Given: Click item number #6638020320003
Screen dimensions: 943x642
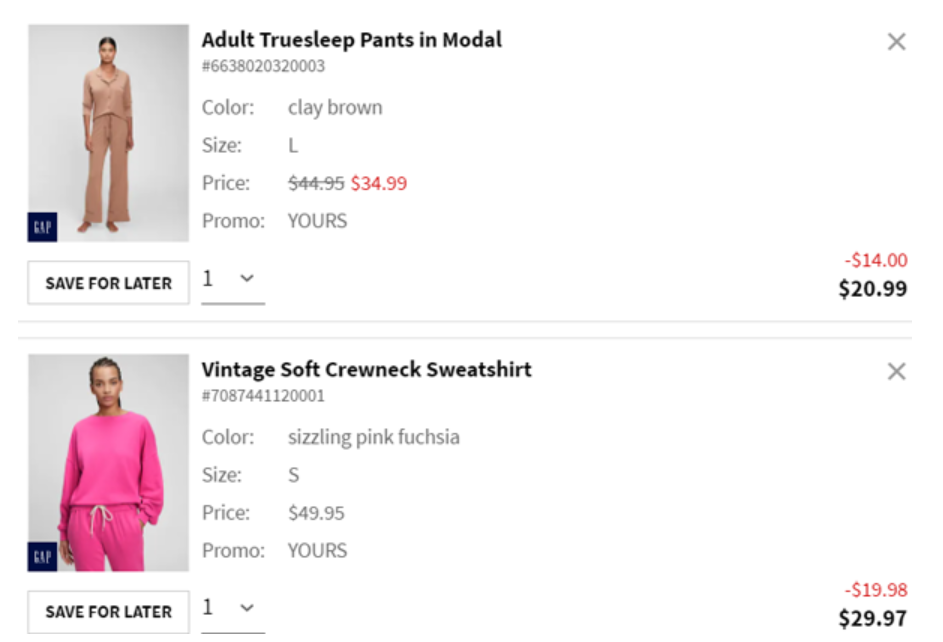Looking at the screenshot, I should point(263,66).
